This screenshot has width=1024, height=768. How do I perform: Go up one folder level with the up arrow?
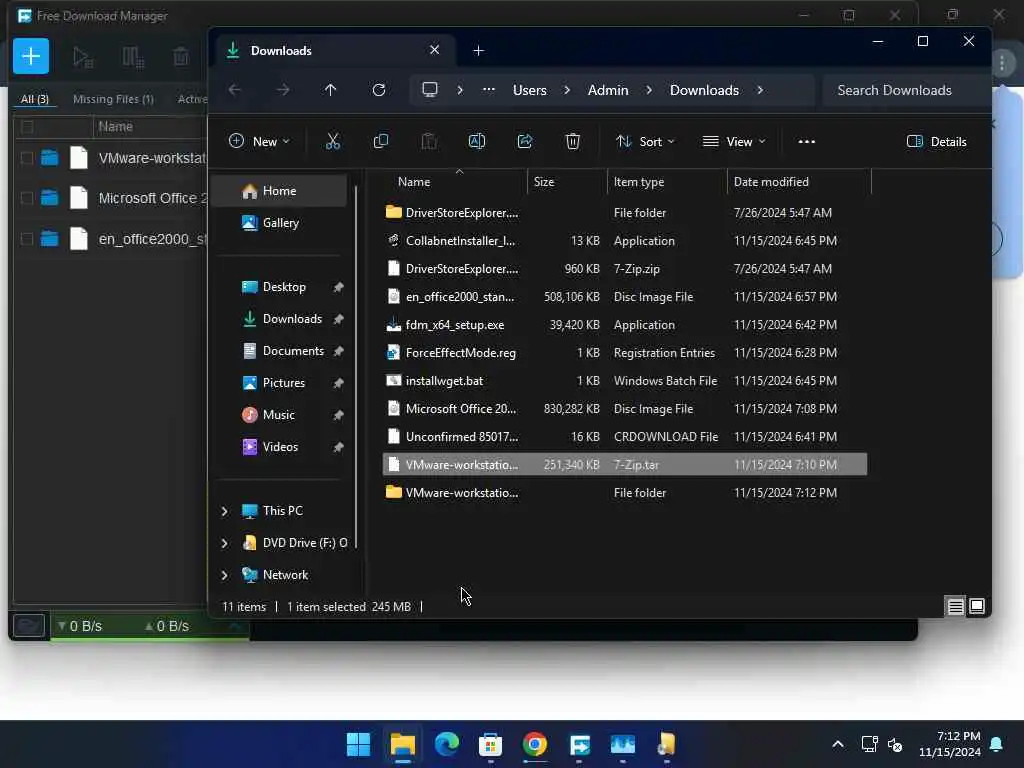coord(330,89)
